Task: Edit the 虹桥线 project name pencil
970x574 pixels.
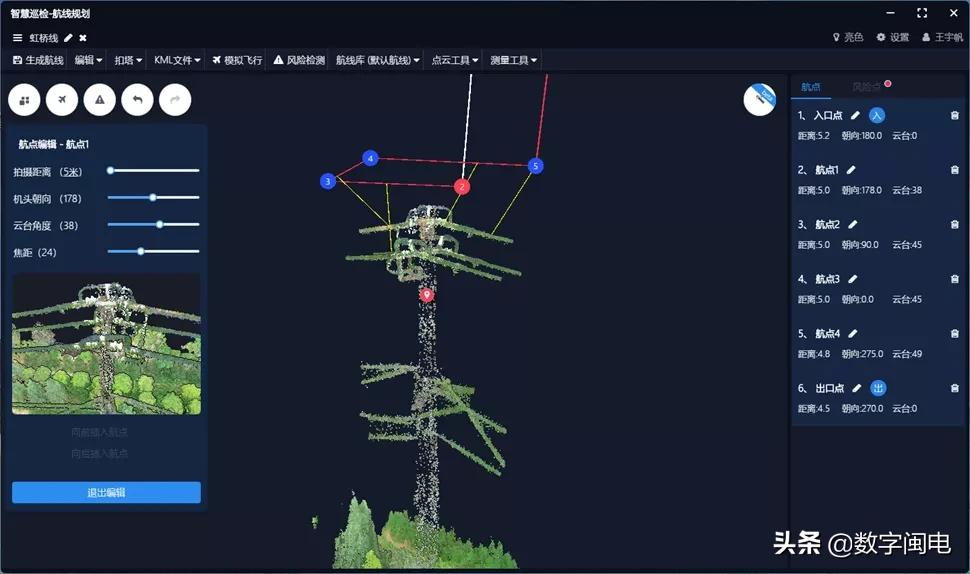Action: [68, 38]
